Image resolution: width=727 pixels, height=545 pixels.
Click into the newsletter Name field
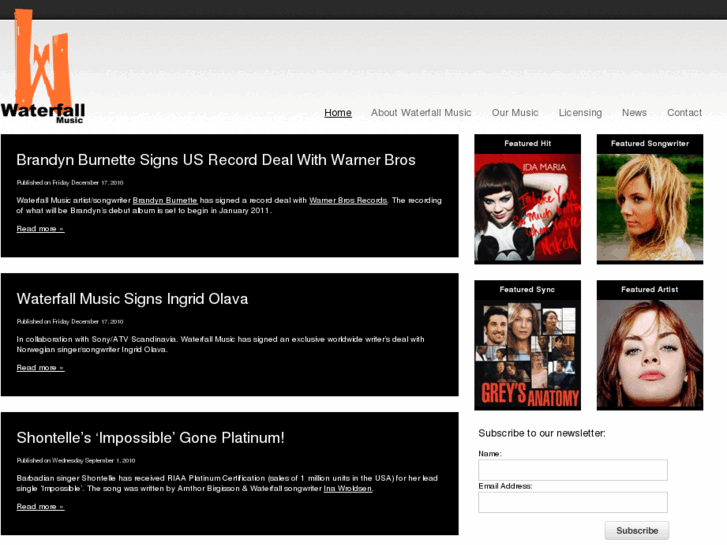pos(572,470)
